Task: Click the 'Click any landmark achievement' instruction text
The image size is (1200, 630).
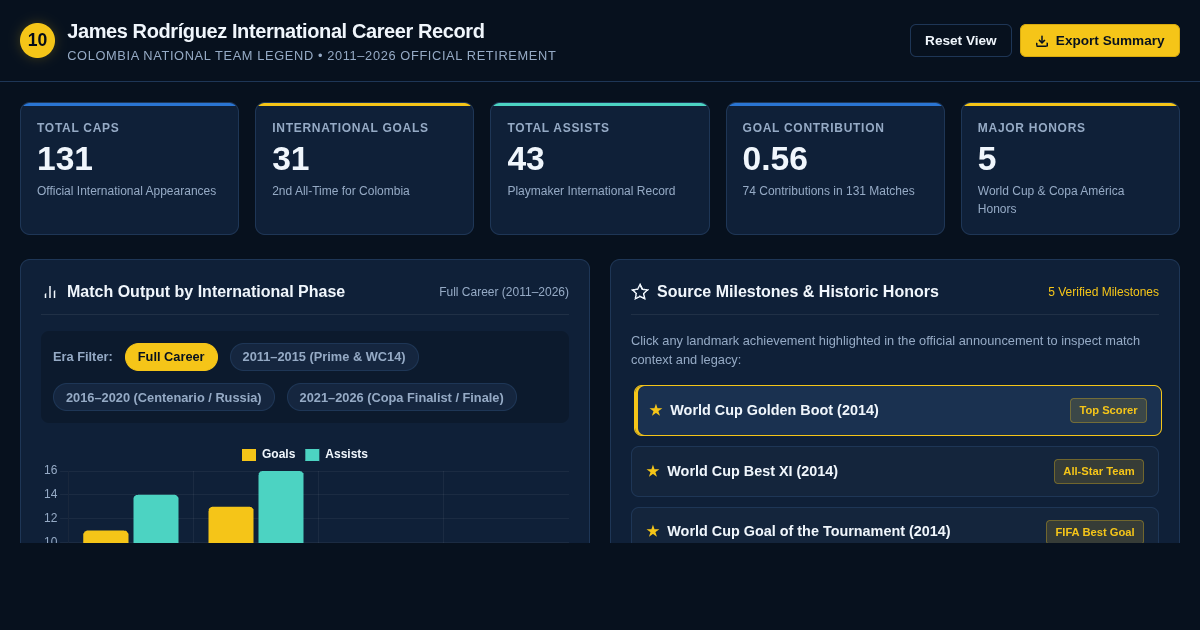Action: (885, 350)
